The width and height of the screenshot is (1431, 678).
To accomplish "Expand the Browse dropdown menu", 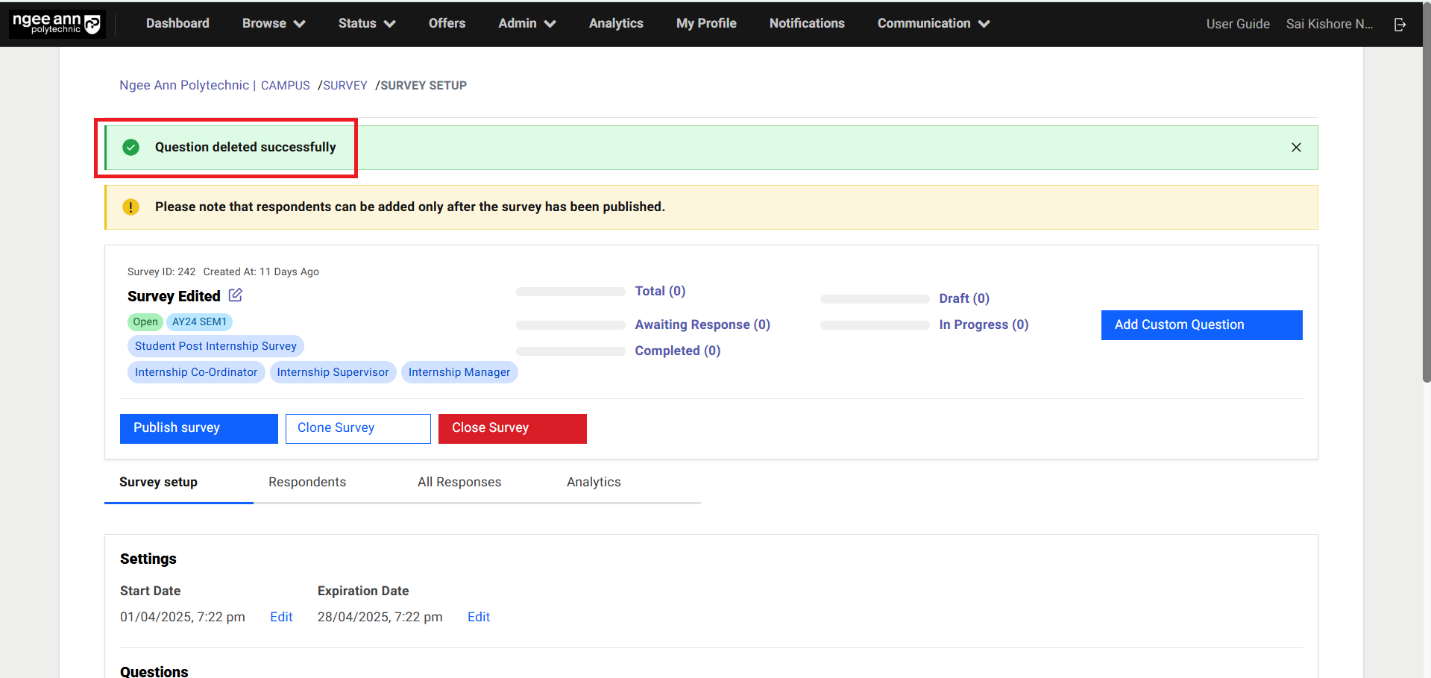I will point(273,23).
